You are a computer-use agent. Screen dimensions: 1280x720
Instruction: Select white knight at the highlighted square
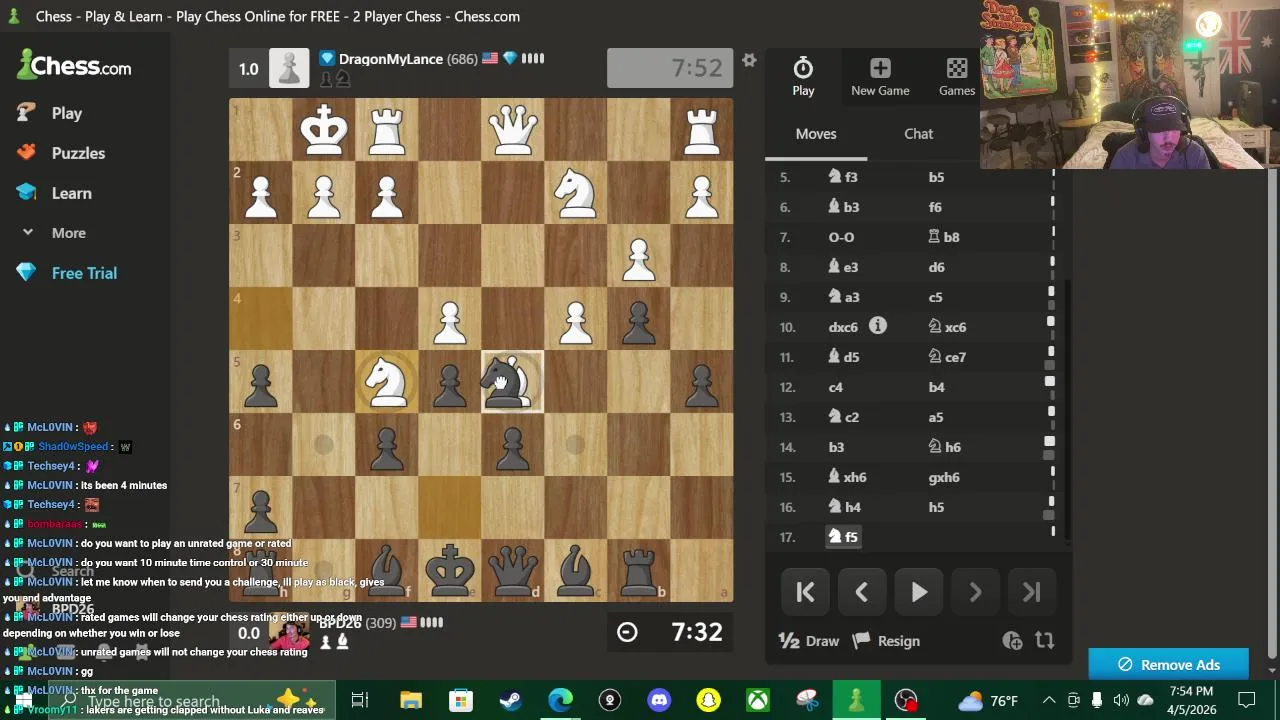pyautogui.click(x=387, y=381)
